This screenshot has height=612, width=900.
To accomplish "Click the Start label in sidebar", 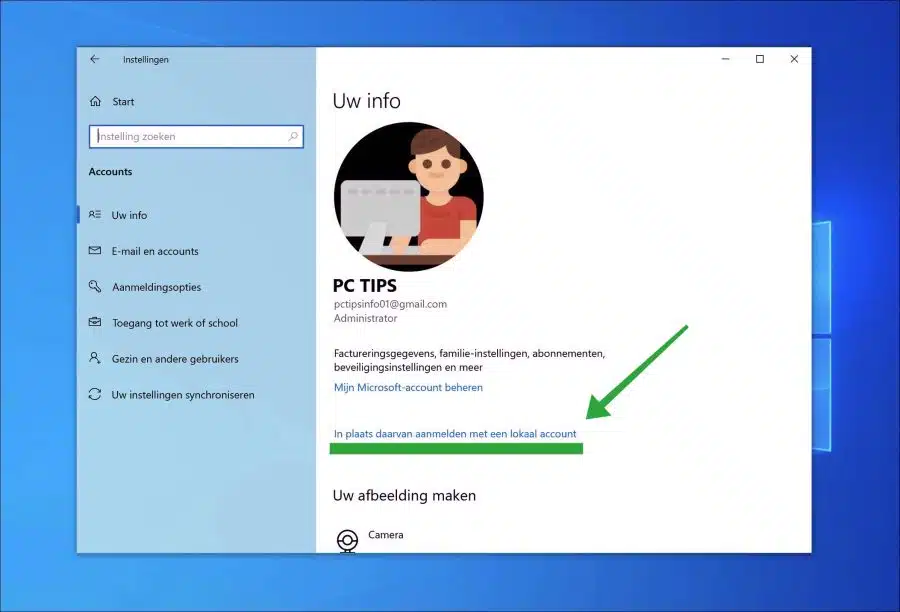I will [123, 102].
